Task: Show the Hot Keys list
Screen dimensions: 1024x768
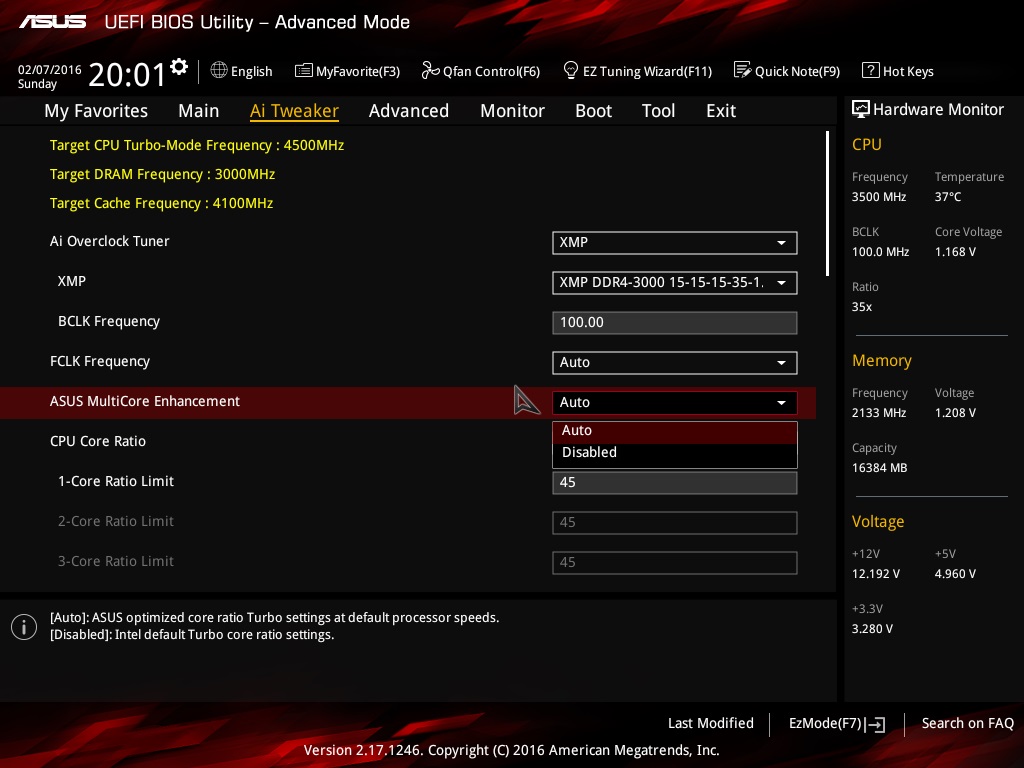Action: 898,71
